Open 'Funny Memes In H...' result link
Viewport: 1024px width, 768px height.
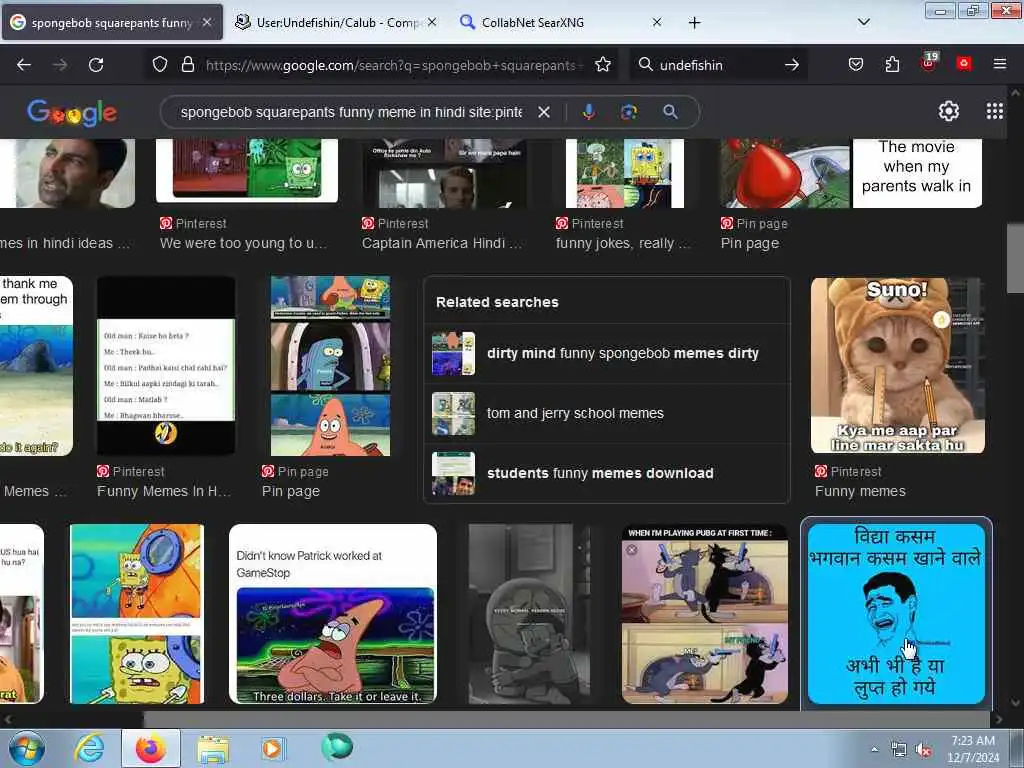point(164,491)
